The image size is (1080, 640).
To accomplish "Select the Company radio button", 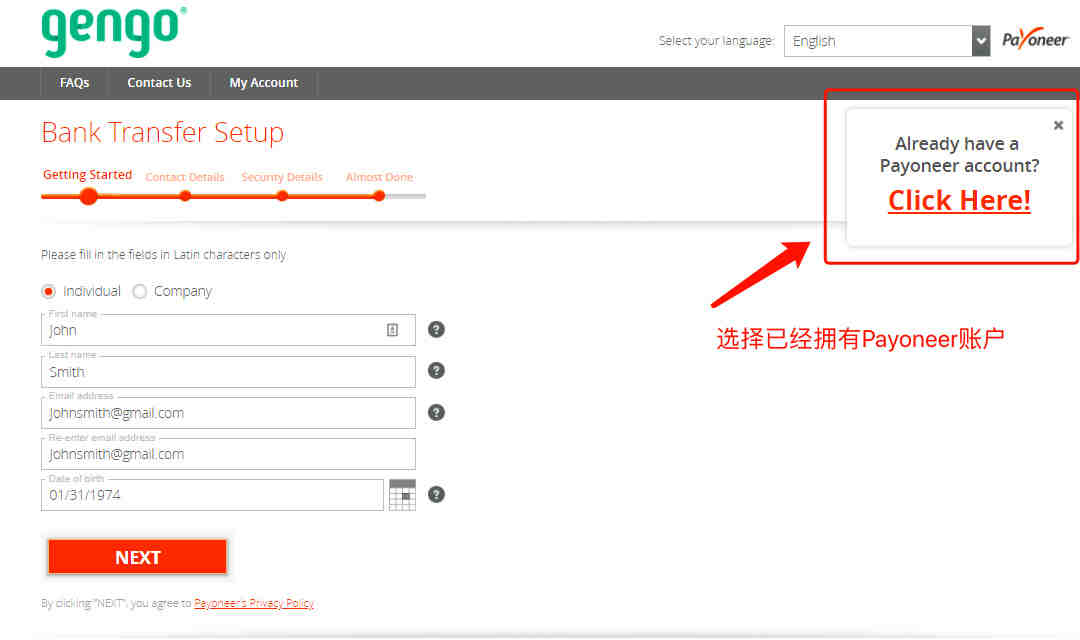I will (x=139, y=291).
